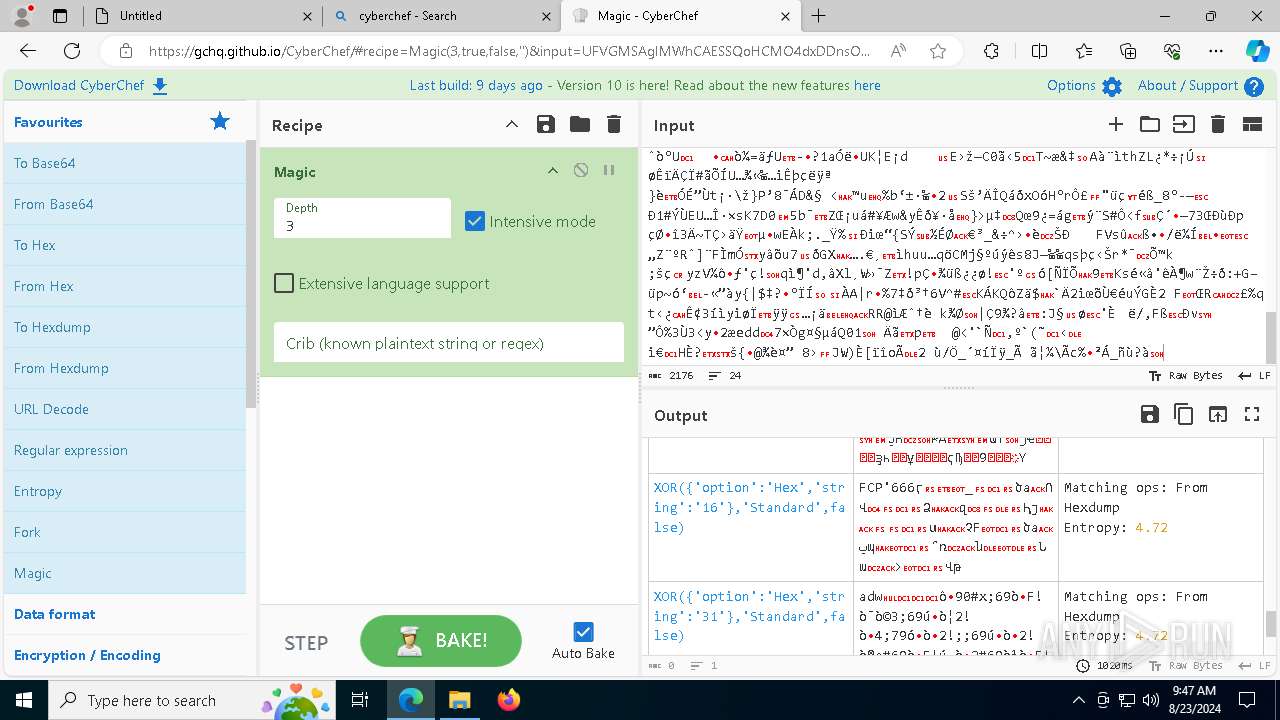Click the BAKE! button
The height and width of the screenshot is (720, 1280).
pos(441,641)
